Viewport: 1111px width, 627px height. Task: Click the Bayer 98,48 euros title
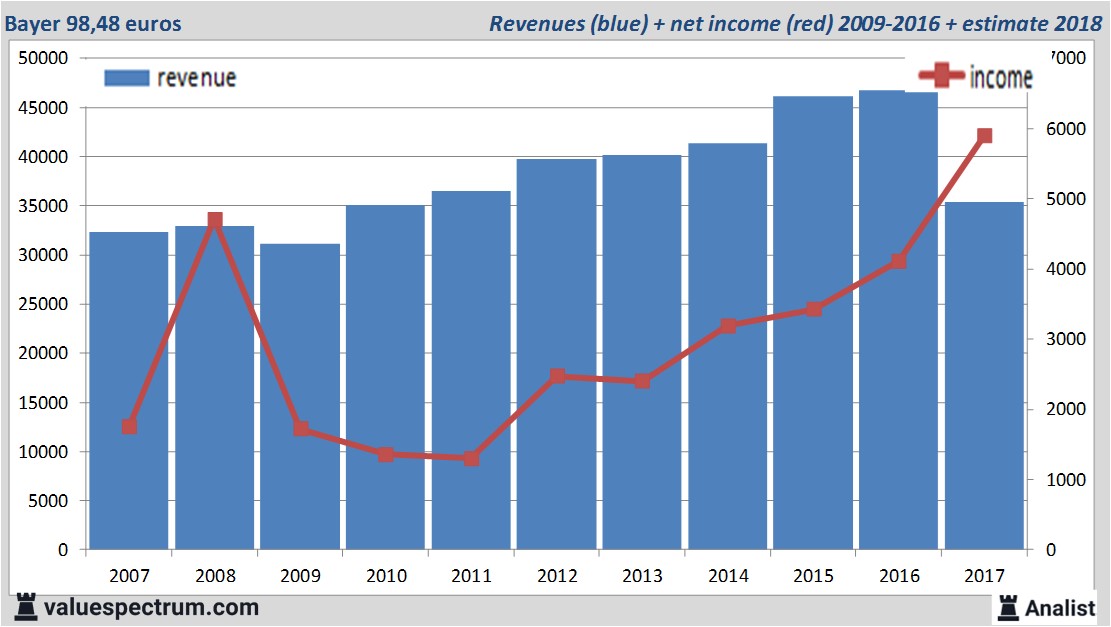click(93, 23)
